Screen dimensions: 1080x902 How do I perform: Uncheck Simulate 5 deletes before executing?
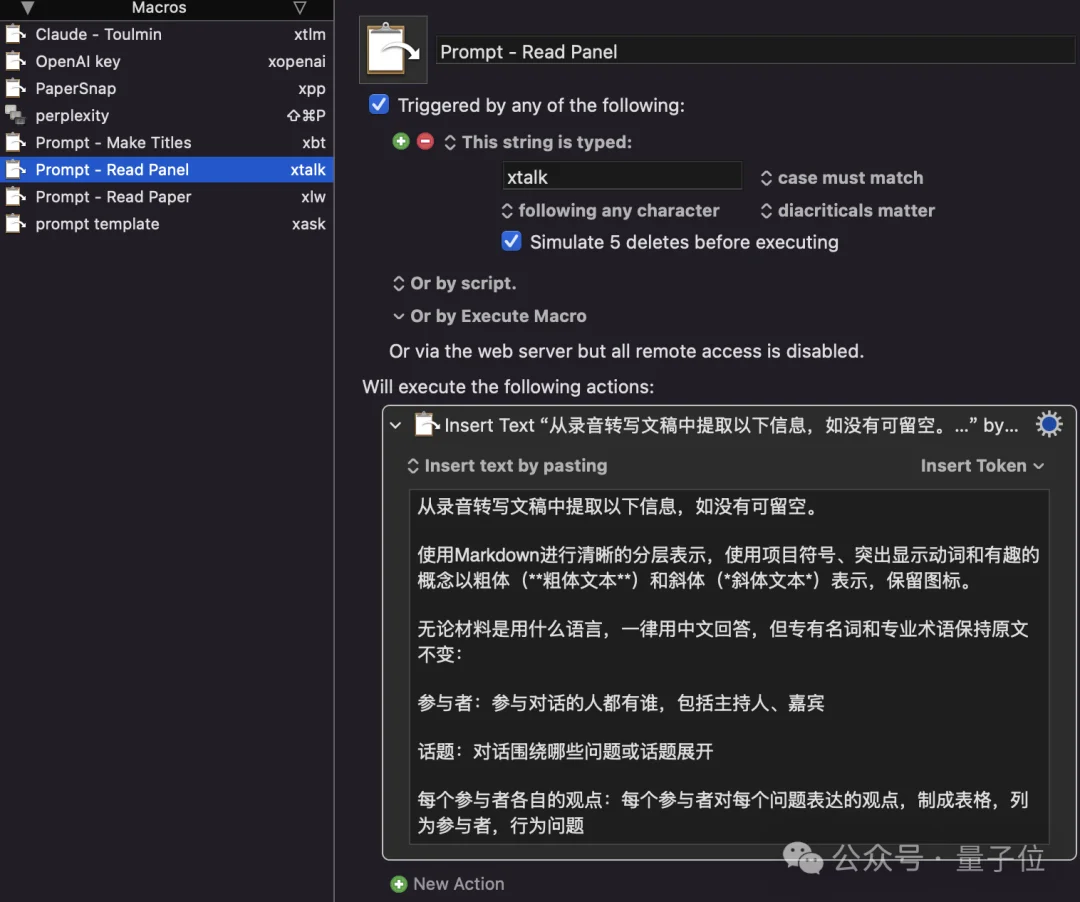pyautogui.click(x=511, y=241)
